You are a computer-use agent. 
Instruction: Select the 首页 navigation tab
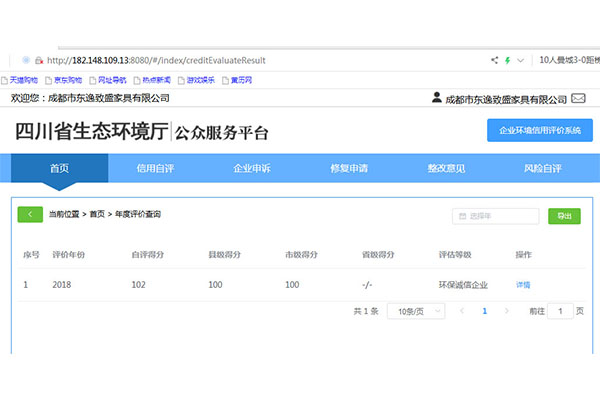click(x=59, y=168)
